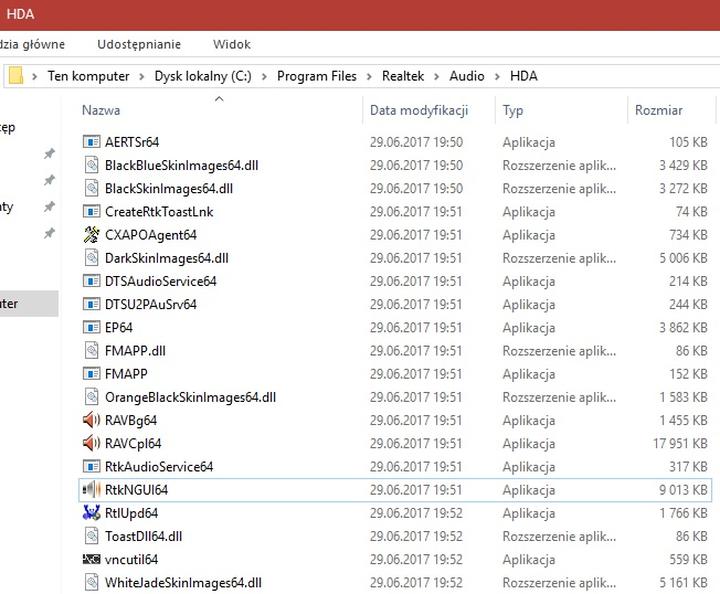Click the size value 5 161 KB

(683, 583)
